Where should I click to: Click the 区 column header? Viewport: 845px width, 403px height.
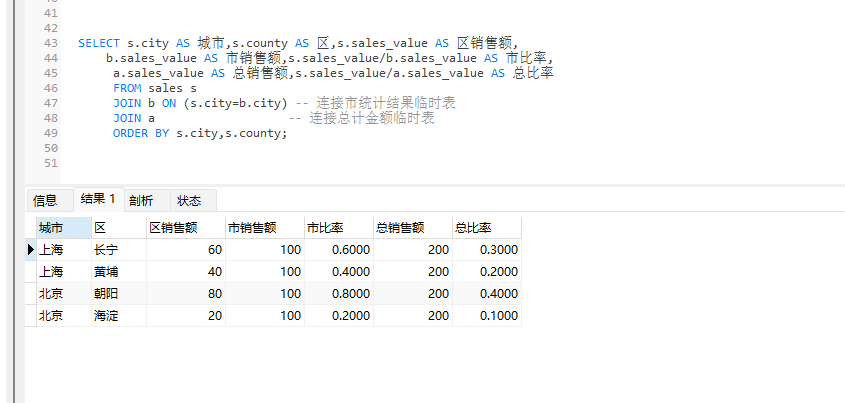tap(119, 228)
